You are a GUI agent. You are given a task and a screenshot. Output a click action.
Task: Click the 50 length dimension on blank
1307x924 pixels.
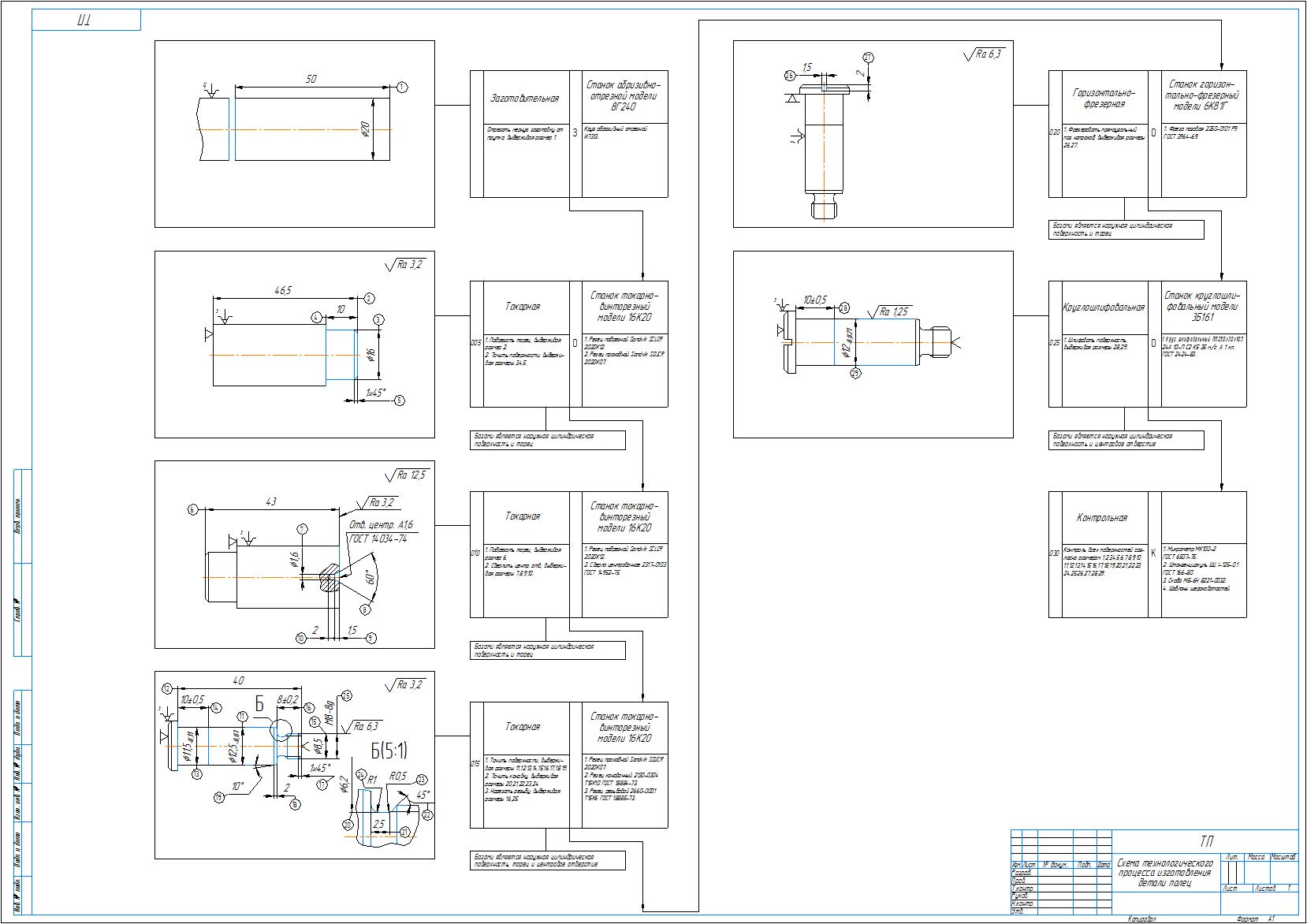(311, 80)
